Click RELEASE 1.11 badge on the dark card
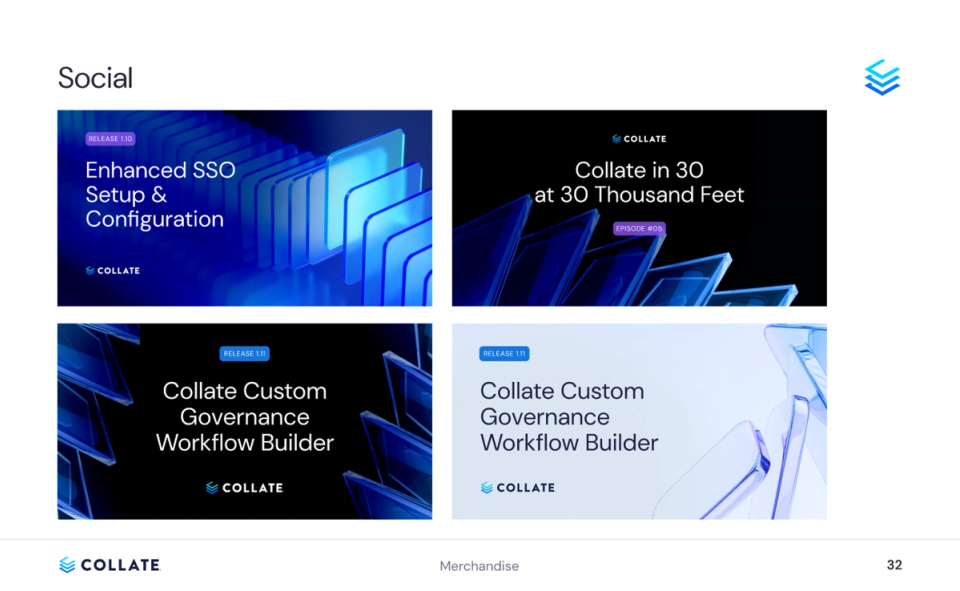The width and height of the screenshot is (960, 591). point(244,353)
